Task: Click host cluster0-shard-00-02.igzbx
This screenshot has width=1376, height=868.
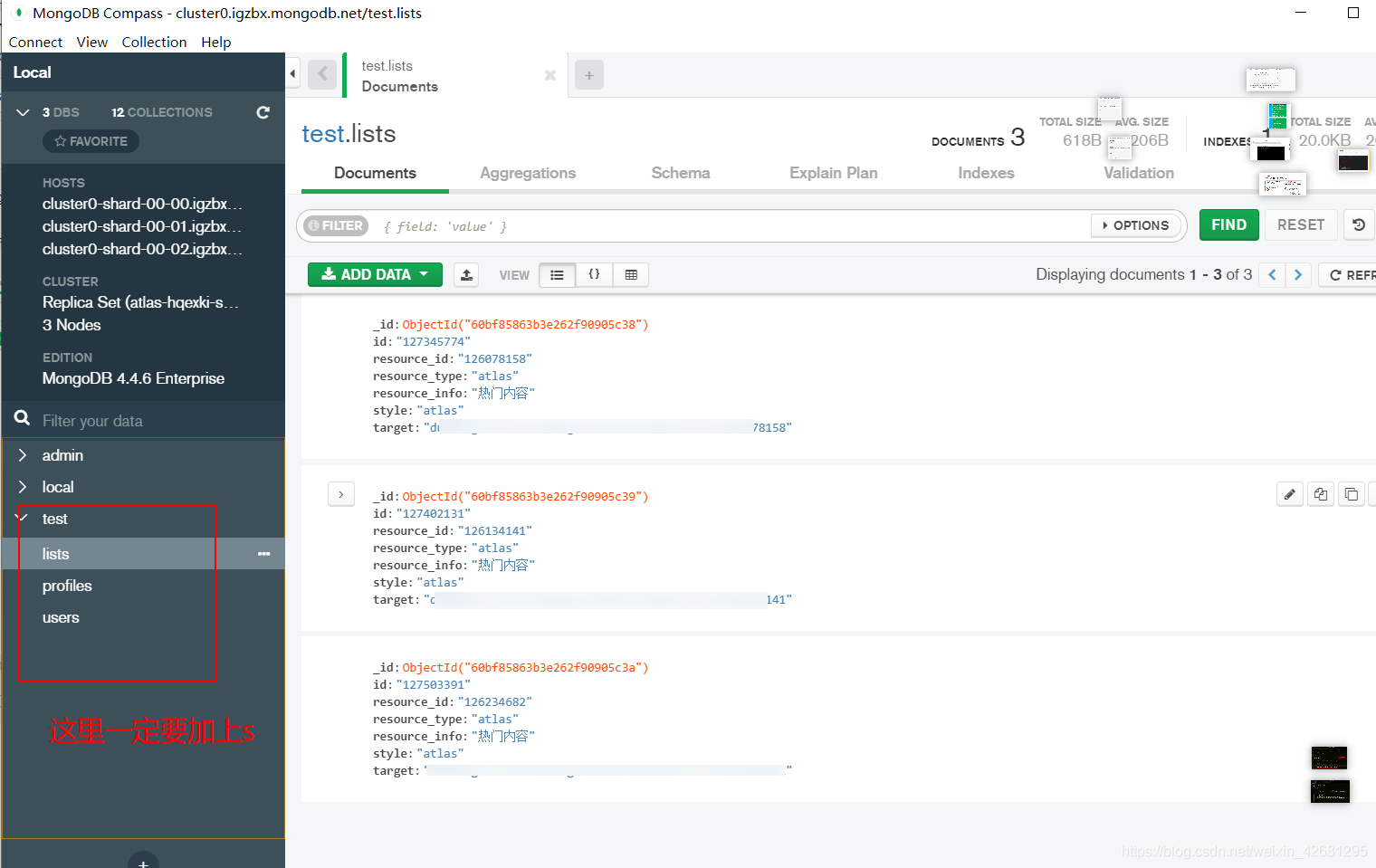Action: tap(142, 249)
